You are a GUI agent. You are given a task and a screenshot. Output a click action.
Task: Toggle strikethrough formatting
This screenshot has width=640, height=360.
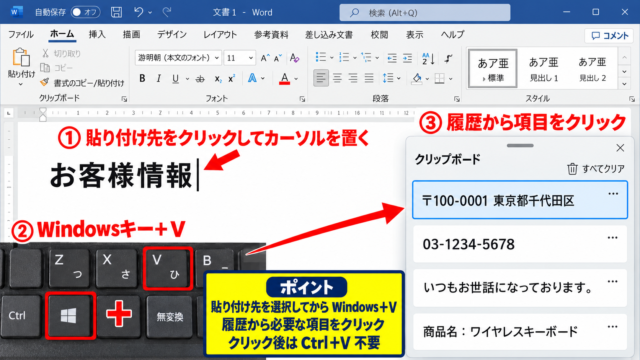tap(200, 79)
